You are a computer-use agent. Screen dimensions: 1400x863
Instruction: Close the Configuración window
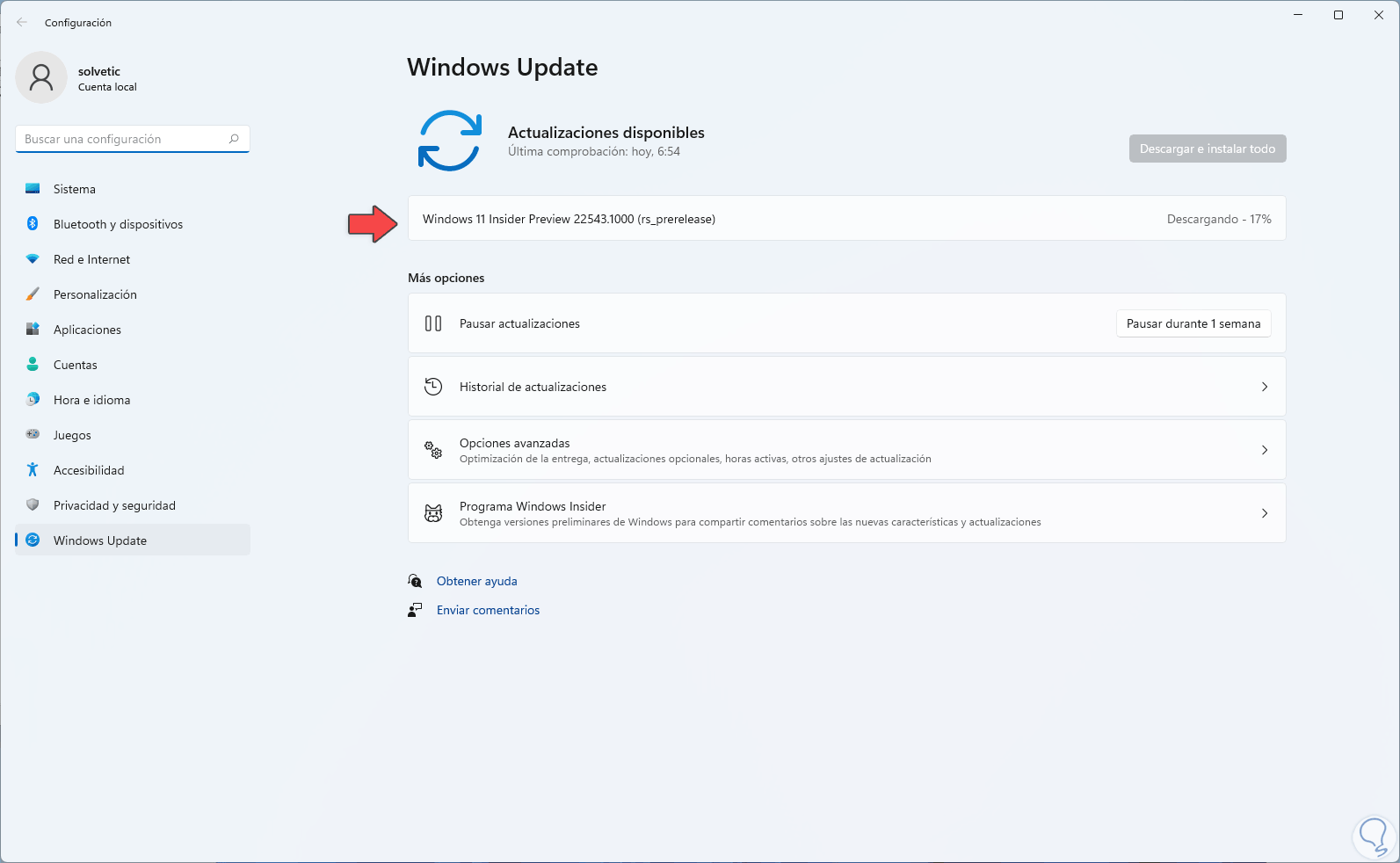(x=1379, y=15)
